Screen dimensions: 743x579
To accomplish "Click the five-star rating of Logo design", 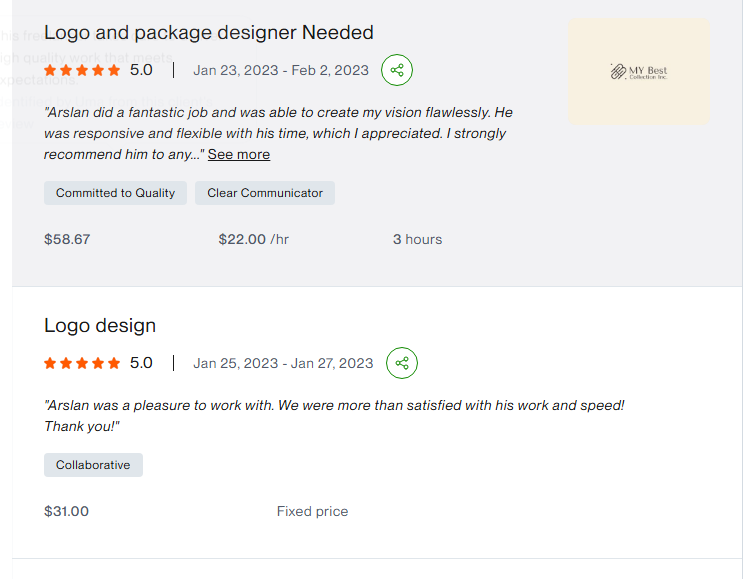I will pos(82,363).
